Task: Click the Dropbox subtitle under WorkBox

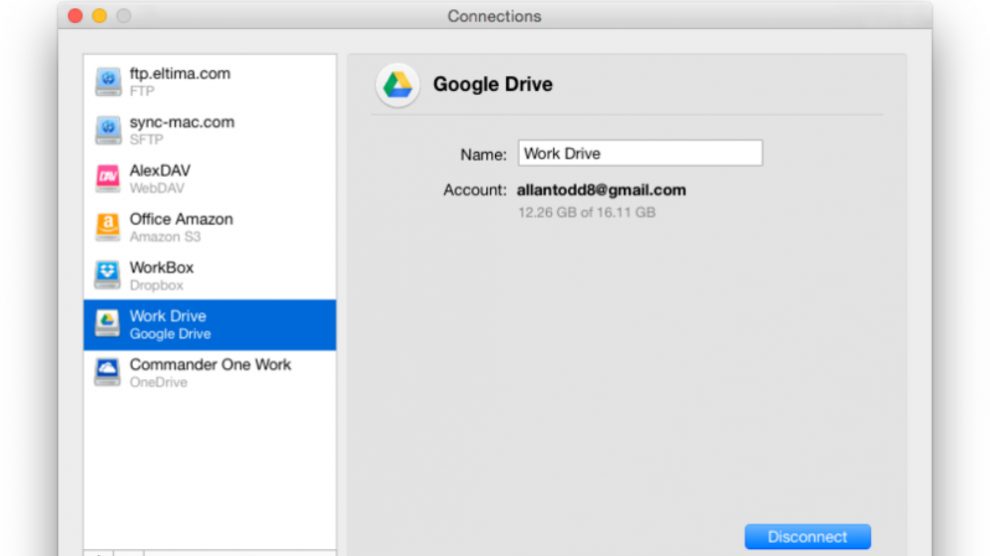Action: click(157, 285)
